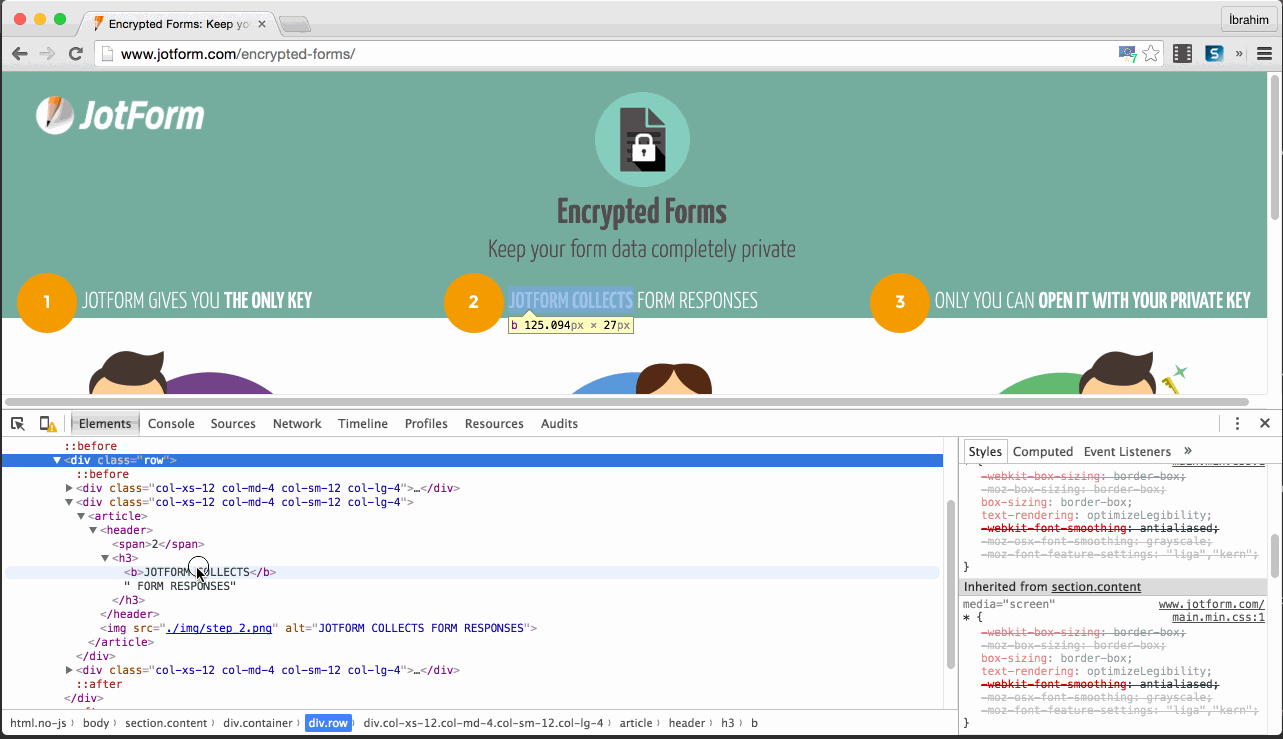
Task: Go back with the browser back arrow
Action: pos(20,54)
